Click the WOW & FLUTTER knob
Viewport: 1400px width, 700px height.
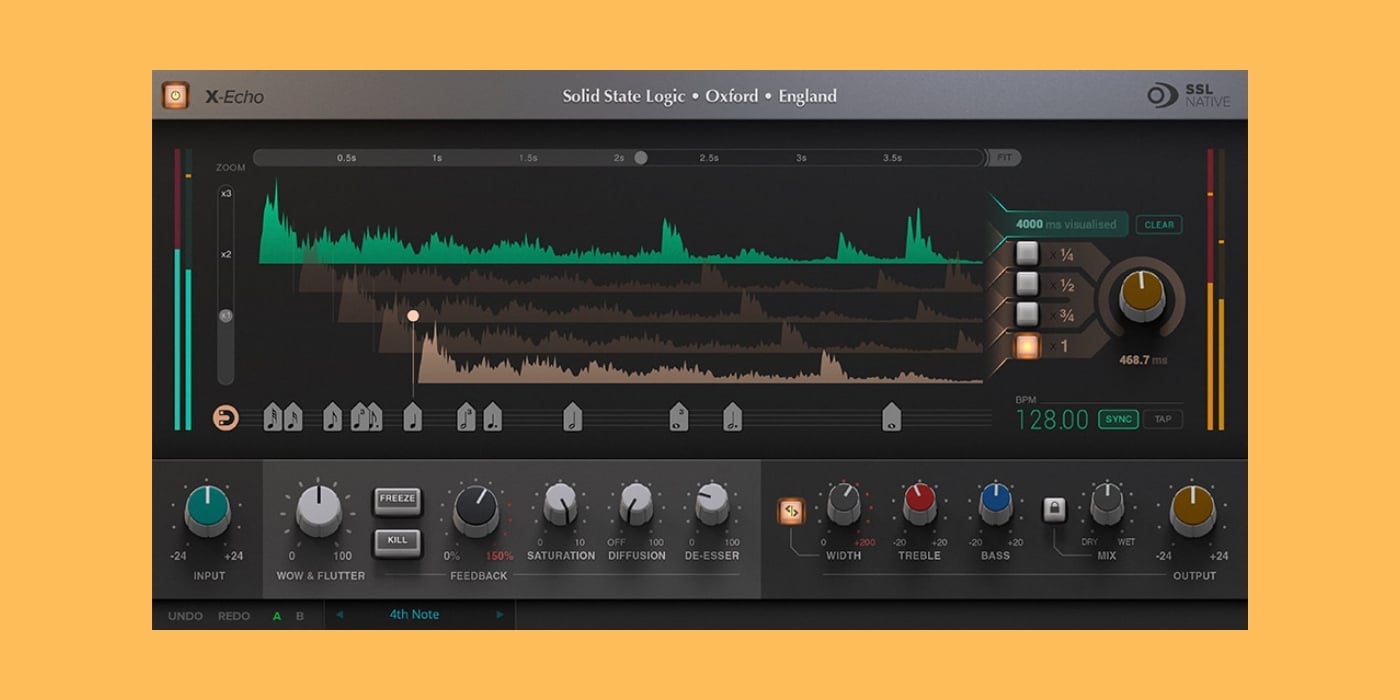[320, 509]
